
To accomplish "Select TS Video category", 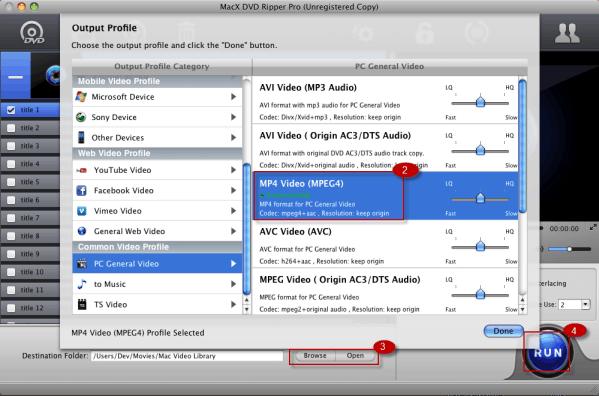I will (157, 304).
